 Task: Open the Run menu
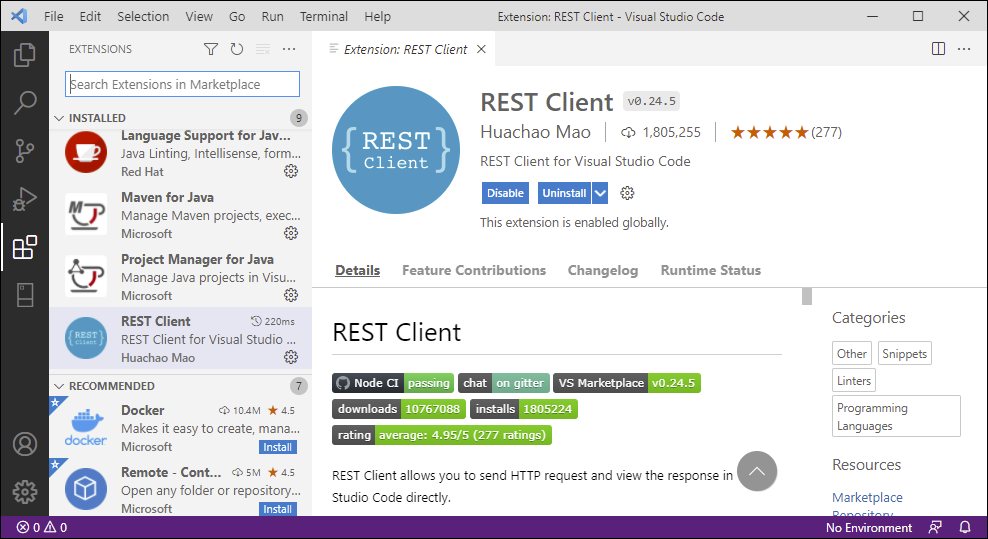point(272,16)
